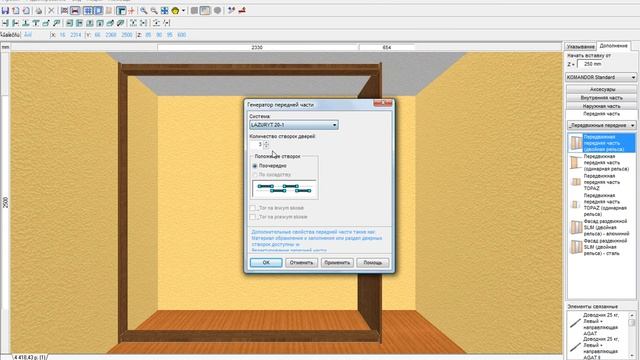Click the related elements list scrollbar
The image size is (640, 360).
tap(632, 336)
